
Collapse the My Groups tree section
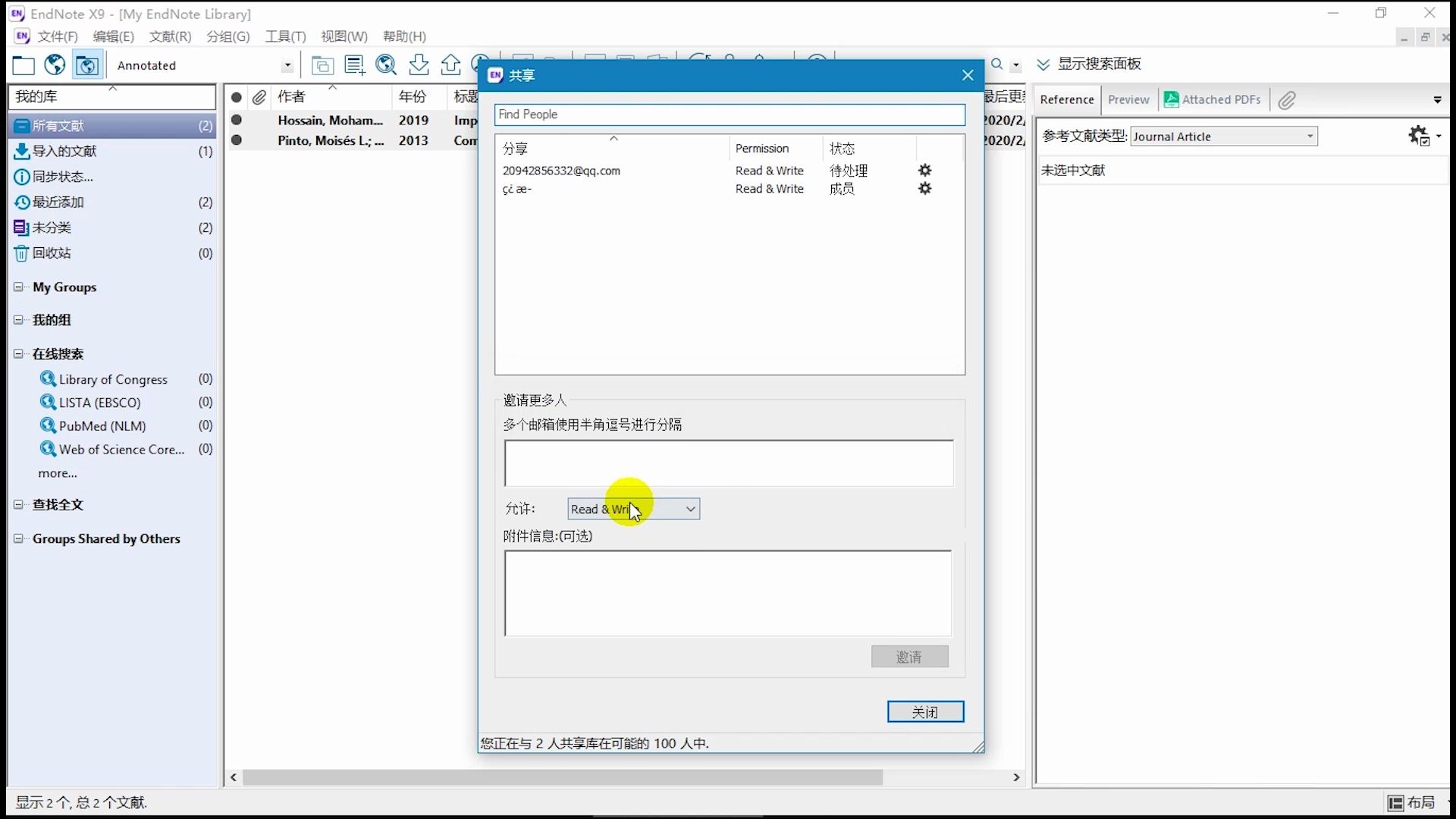18,287
